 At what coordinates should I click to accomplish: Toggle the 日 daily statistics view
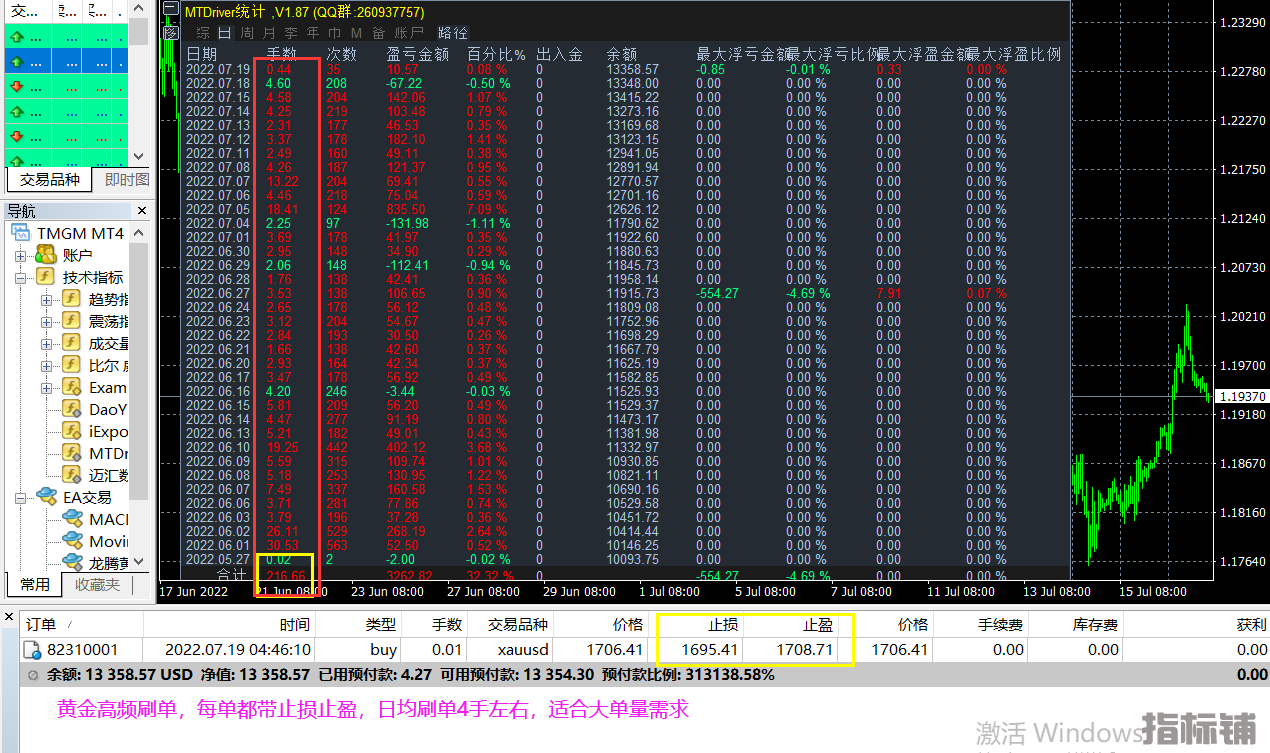225,32
